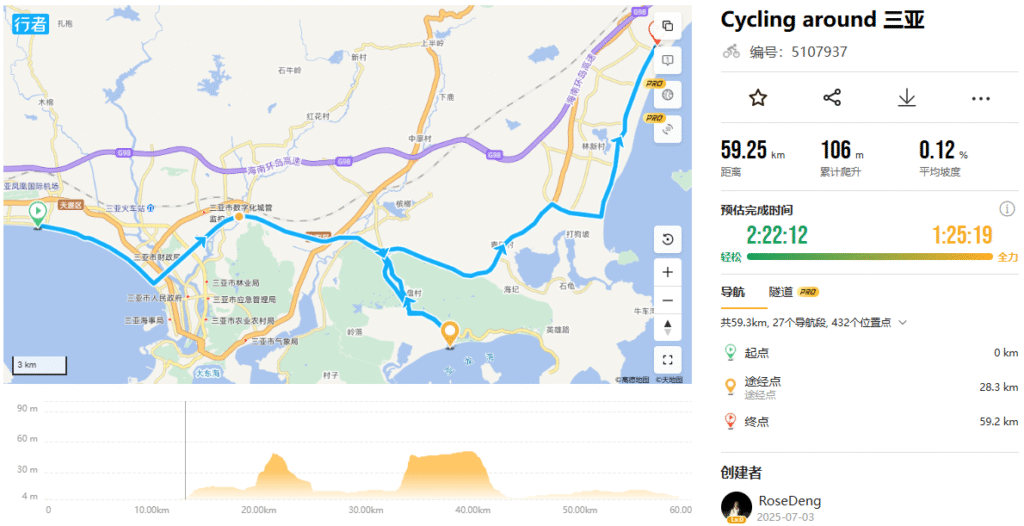Reset map north with compass button

[668, 327]
